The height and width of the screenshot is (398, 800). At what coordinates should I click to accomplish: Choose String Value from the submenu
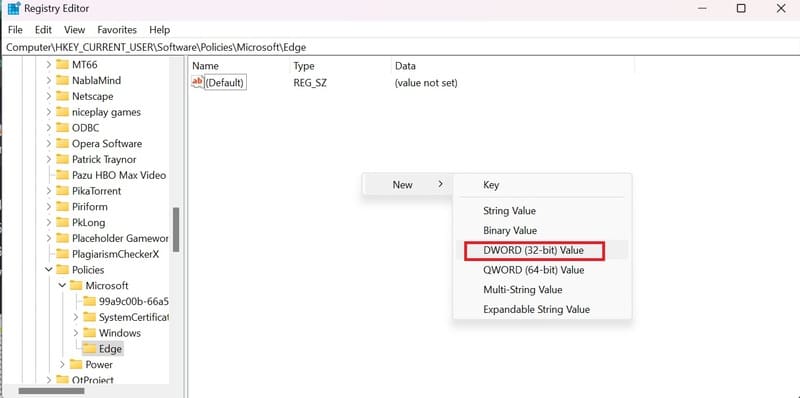[542, 211]
